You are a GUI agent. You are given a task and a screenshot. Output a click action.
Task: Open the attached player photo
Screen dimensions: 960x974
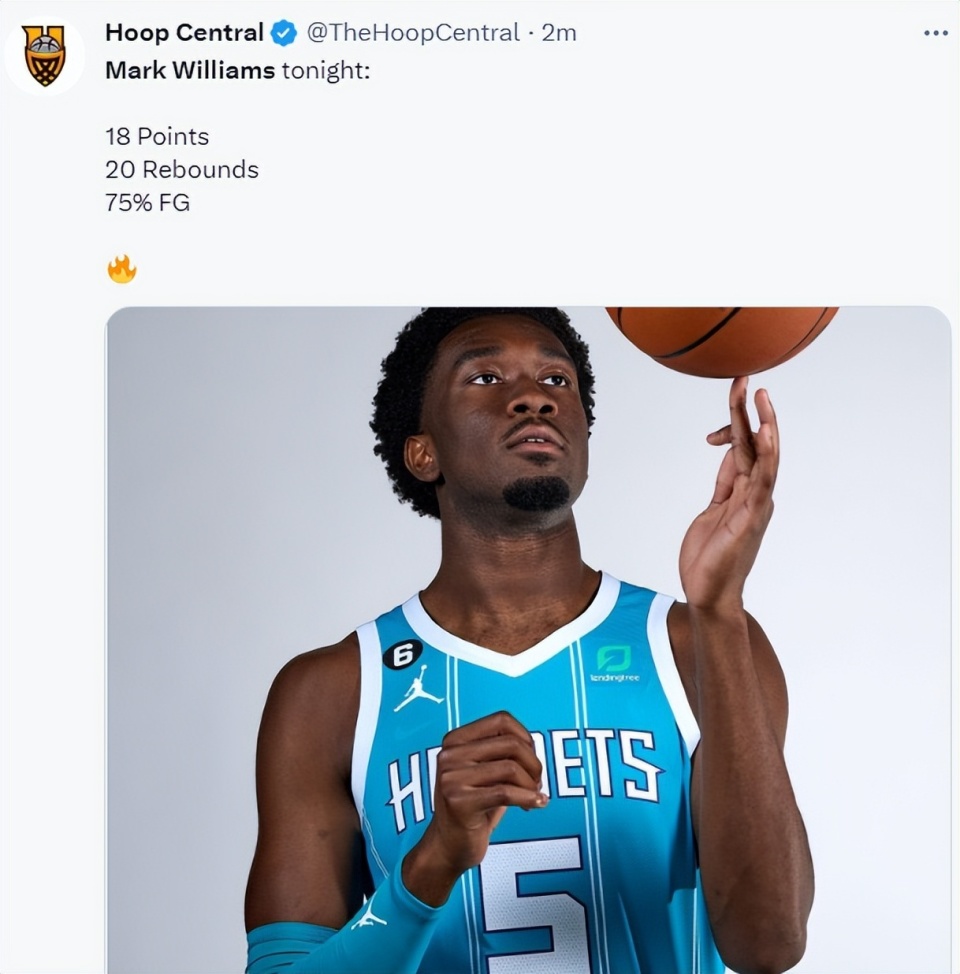pos(529,640)
